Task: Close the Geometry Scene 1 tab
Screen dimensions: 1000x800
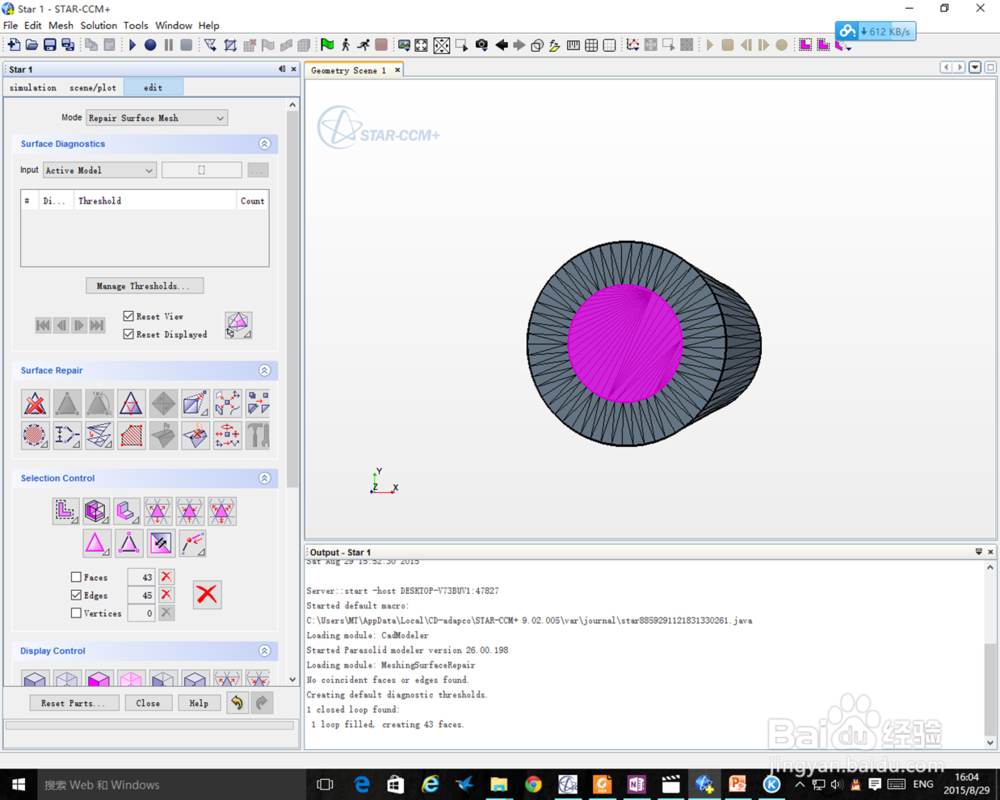Action: 397,70
